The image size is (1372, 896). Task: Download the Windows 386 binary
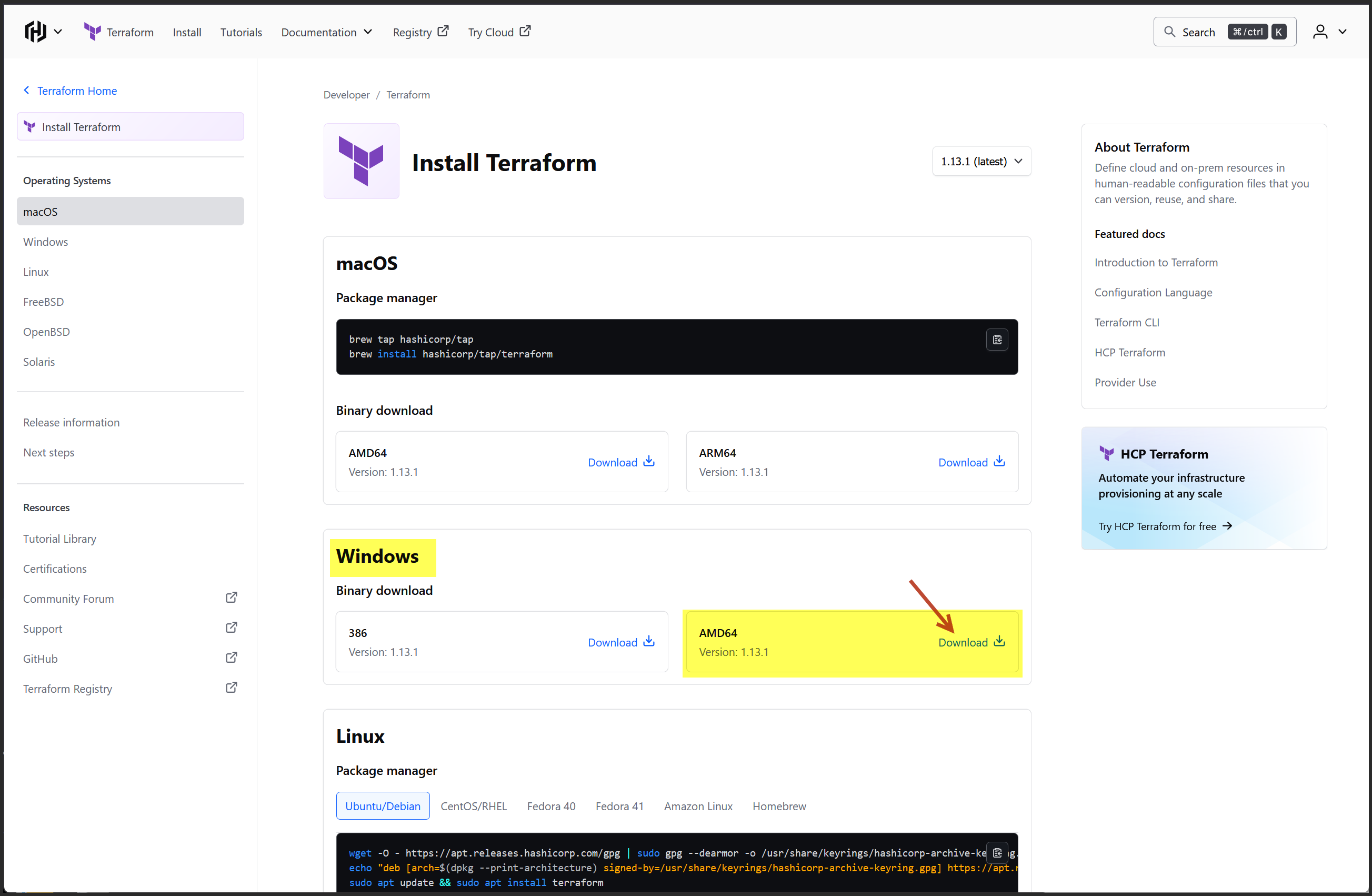[621, 642]
